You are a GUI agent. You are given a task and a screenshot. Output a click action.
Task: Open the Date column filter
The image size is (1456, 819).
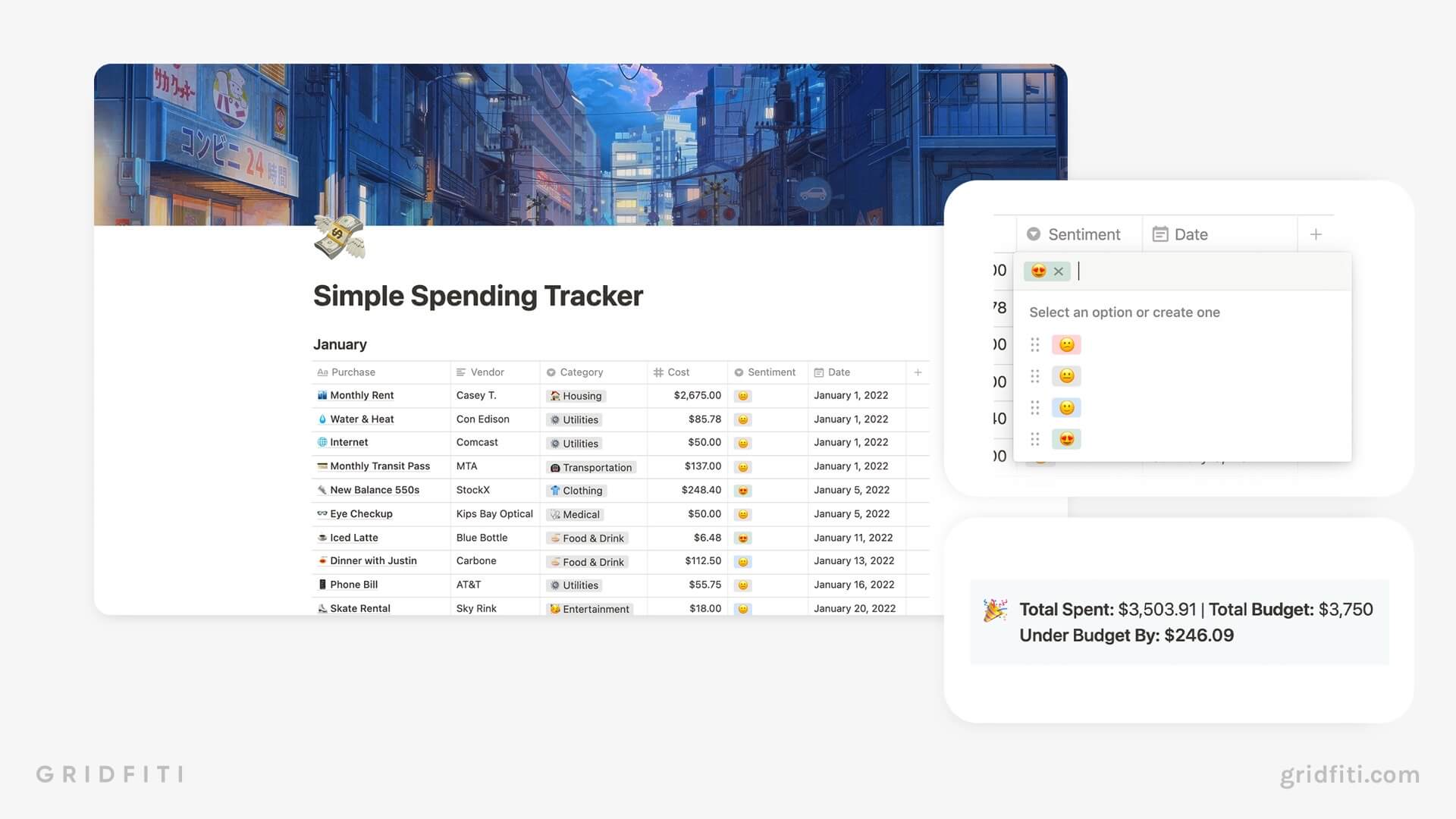click(x=838, y=371)
